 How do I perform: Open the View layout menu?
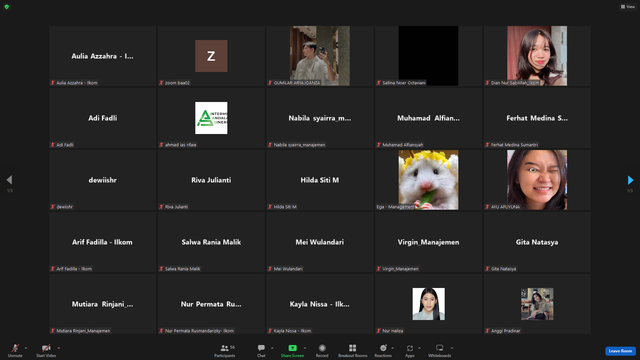tap(628, 7)
